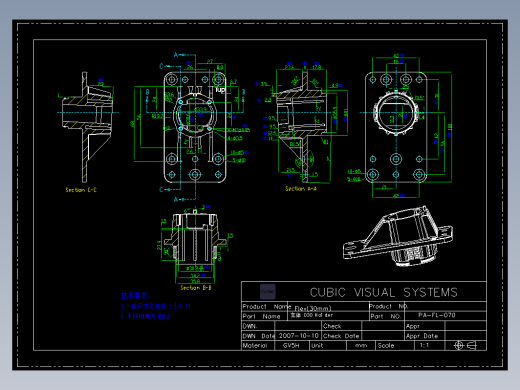Select the top section arrow marked C
Screen dimensions: 520x390
pyautogui.click(x=170, y=66)
